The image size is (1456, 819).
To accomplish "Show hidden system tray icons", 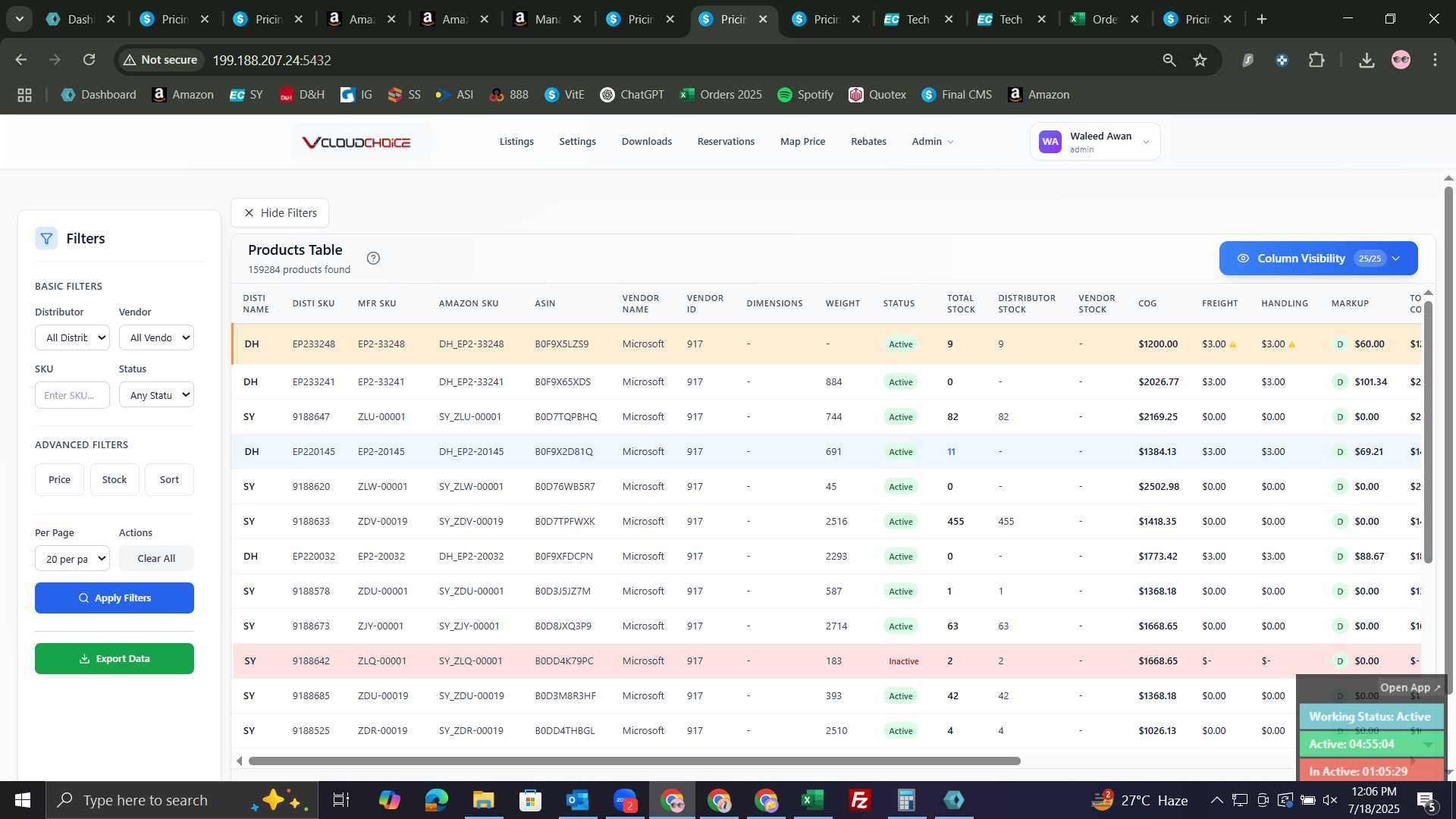I will point(1216,800).
